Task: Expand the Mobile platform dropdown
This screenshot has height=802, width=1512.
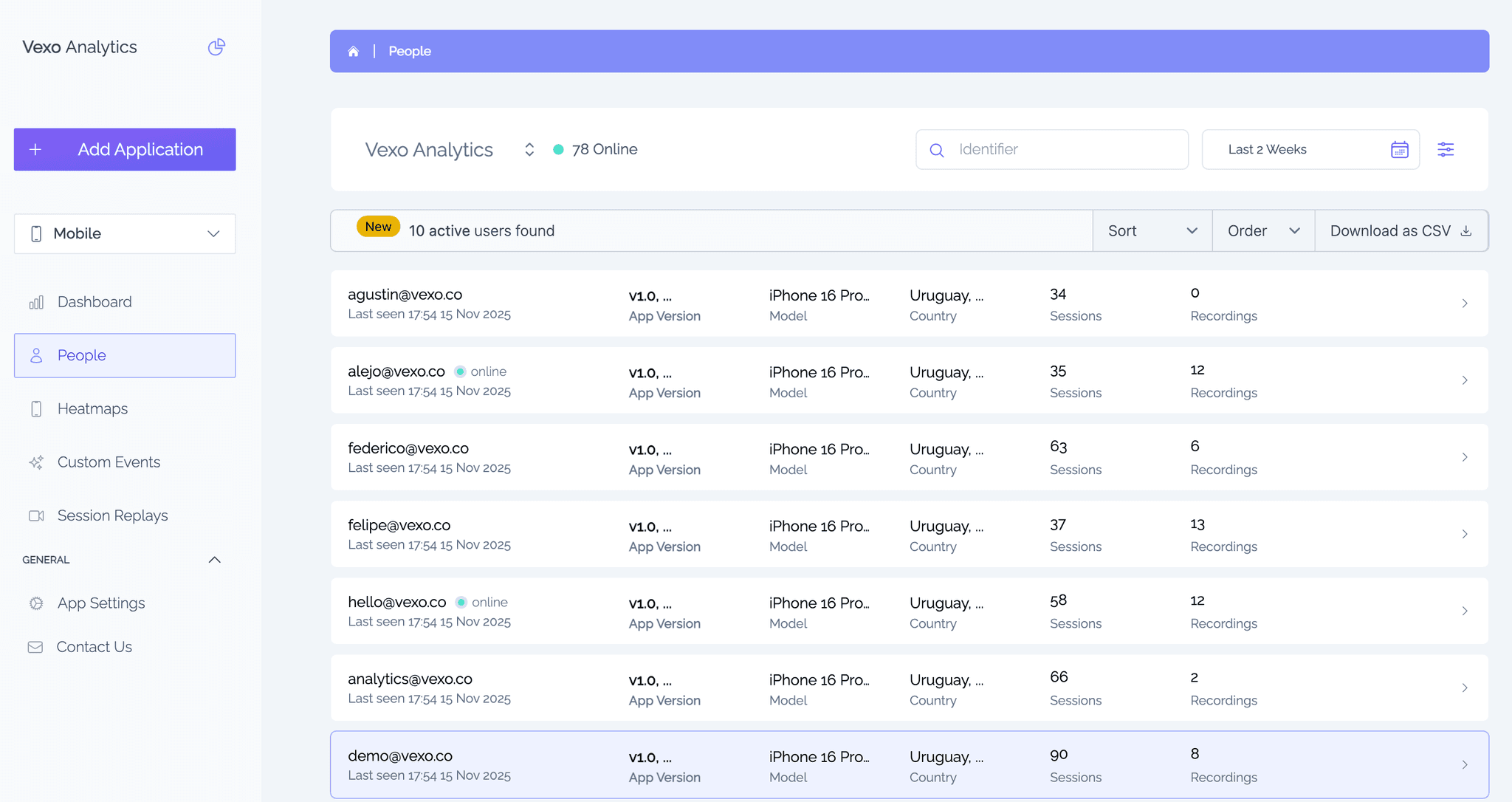Action: tap(125, 234)
